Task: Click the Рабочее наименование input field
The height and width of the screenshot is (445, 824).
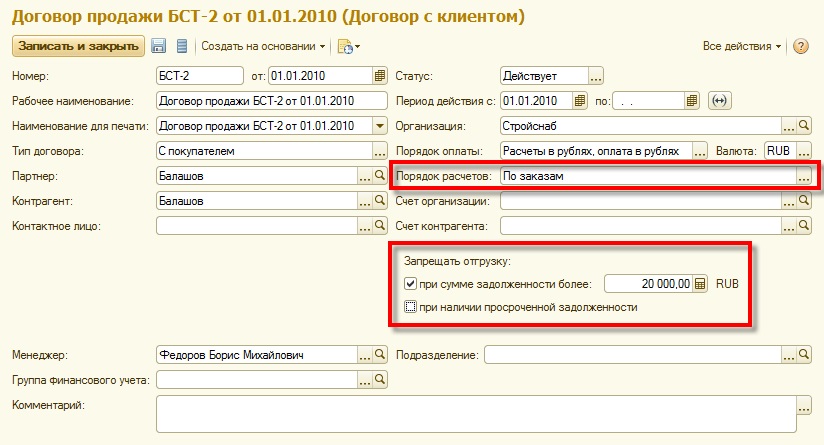Action: point(272,100)
